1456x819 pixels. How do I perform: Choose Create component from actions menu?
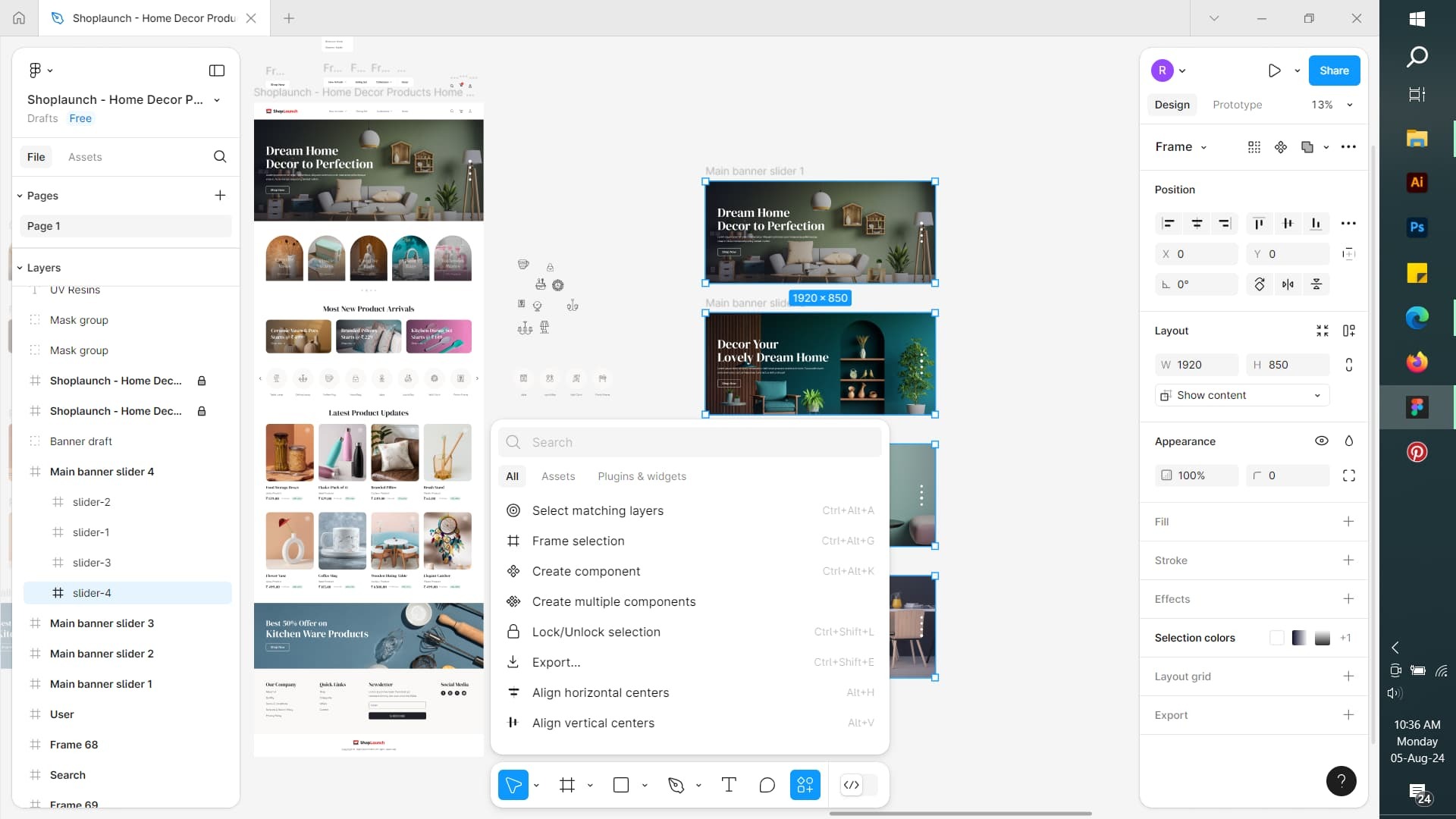tap(689, 571)
